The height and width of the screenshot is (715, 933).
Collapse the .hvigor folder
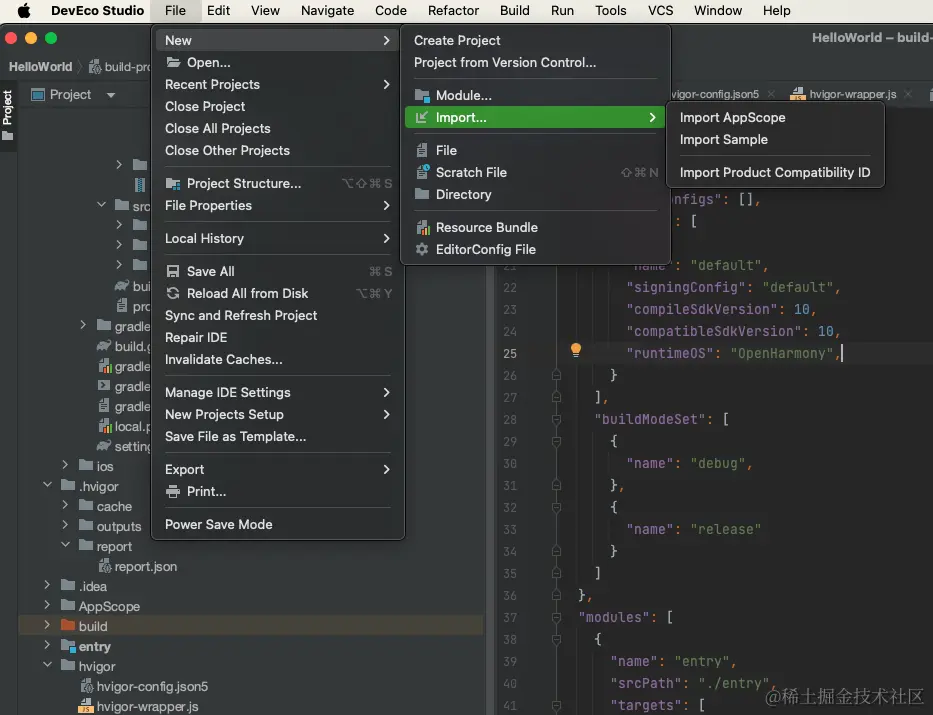tap(48, 485)
